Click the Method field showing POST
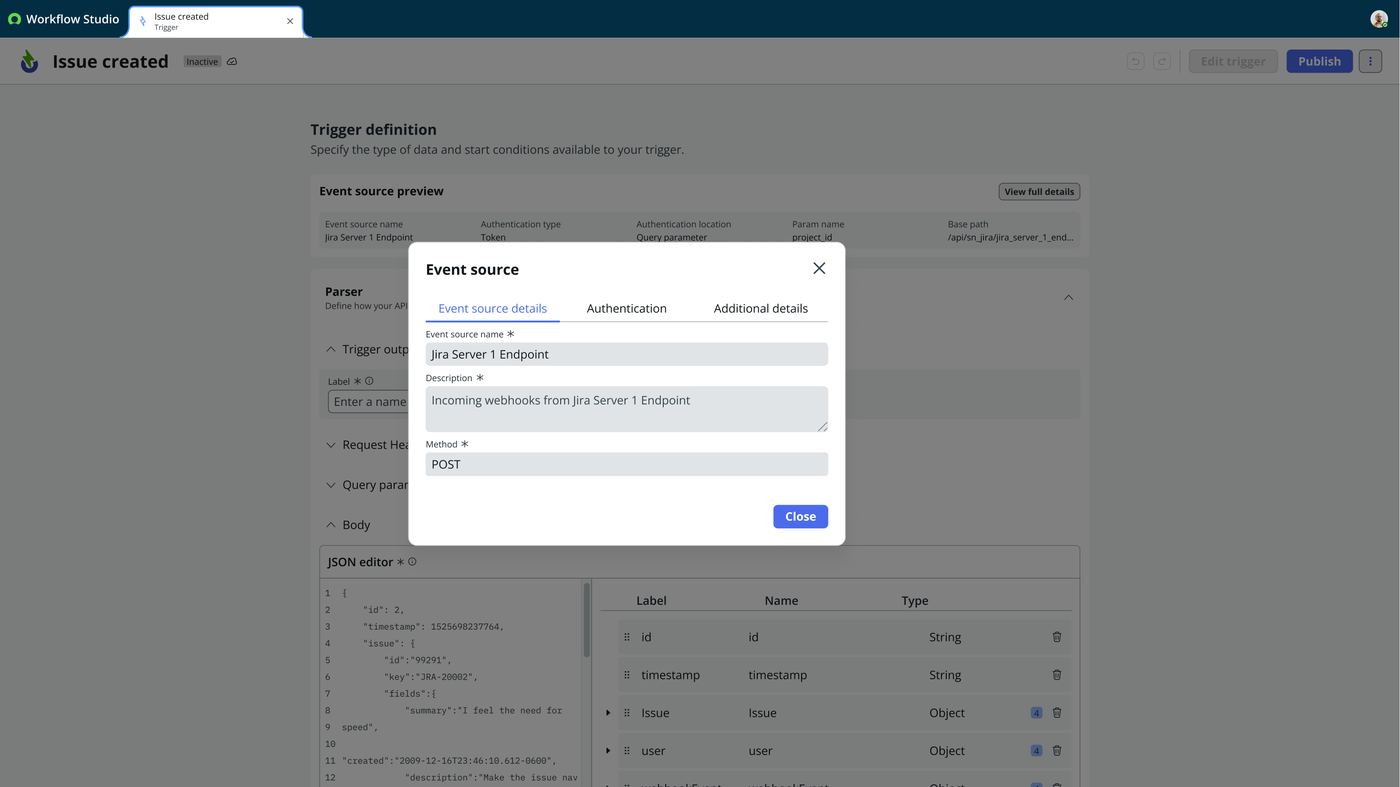The image size is (1400, 787). click(626, 464)
